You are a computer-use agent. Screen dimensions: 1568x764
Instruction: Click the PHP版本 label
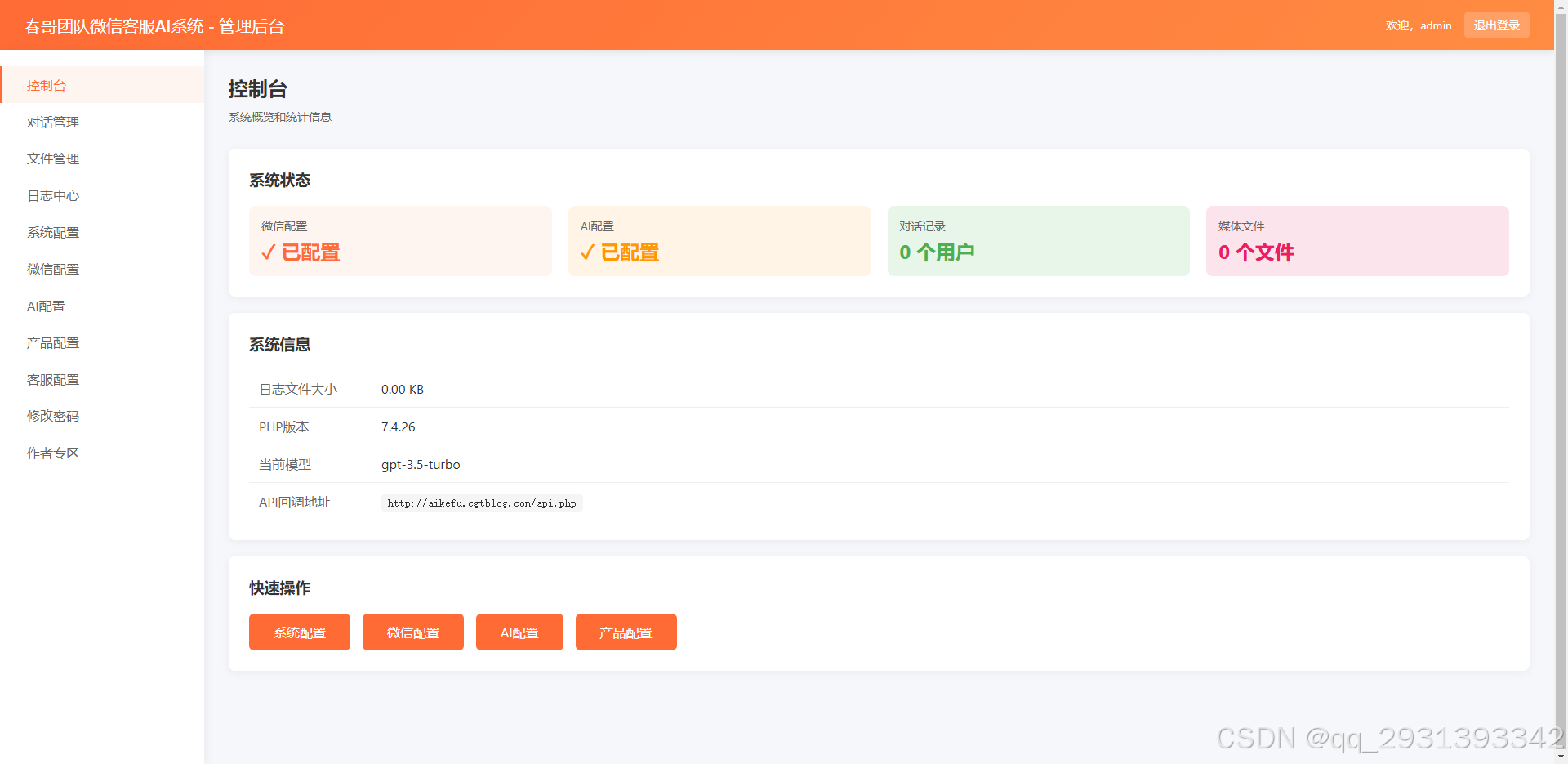click(x=284, y=427)
